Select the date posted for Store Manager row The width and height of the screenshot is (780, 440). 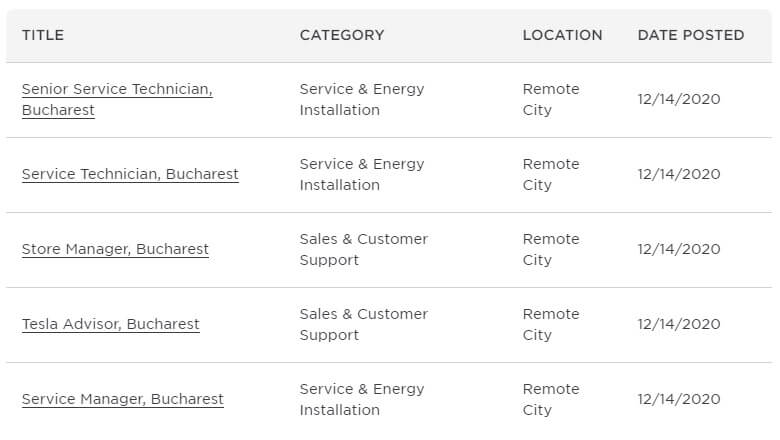(679, 249)
